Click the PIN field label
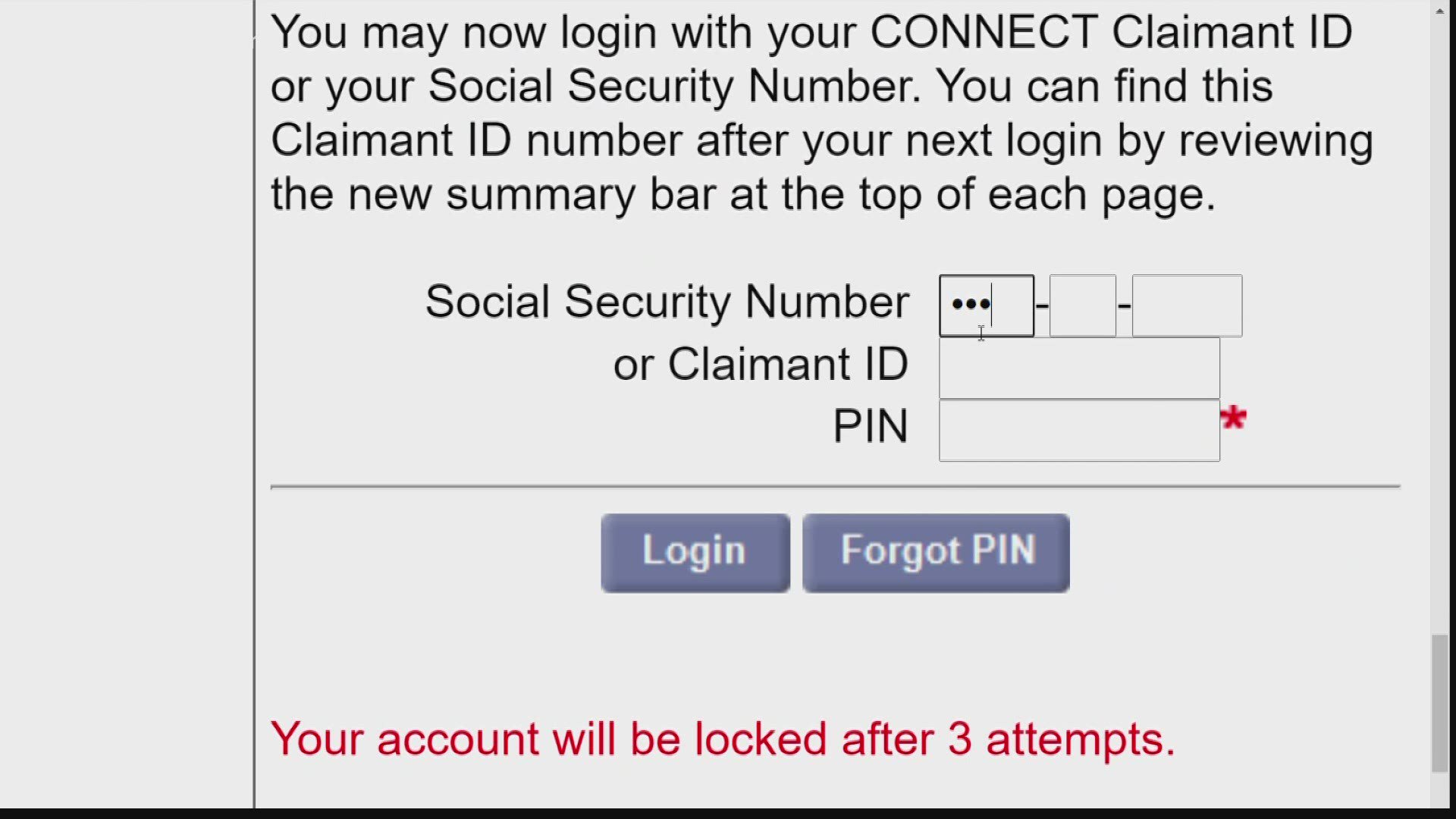Viewport: 1456px width, 819px height. [x=870, y=426]
